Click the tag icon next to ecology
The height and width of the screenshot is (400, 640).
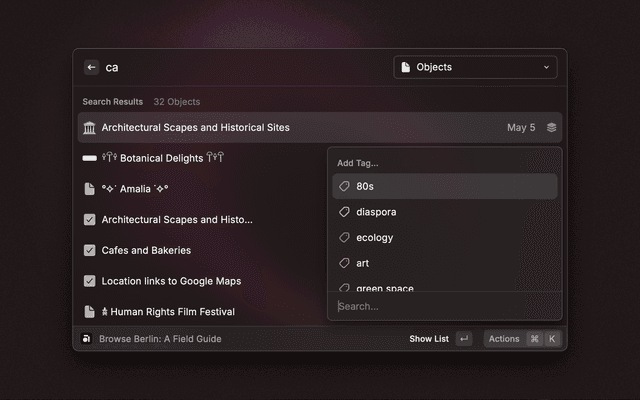(344, 238)
